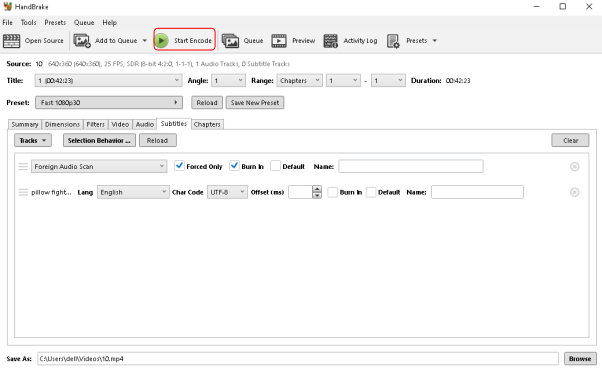Remove the pillow fight subtitle track

(x=574, y=192)
